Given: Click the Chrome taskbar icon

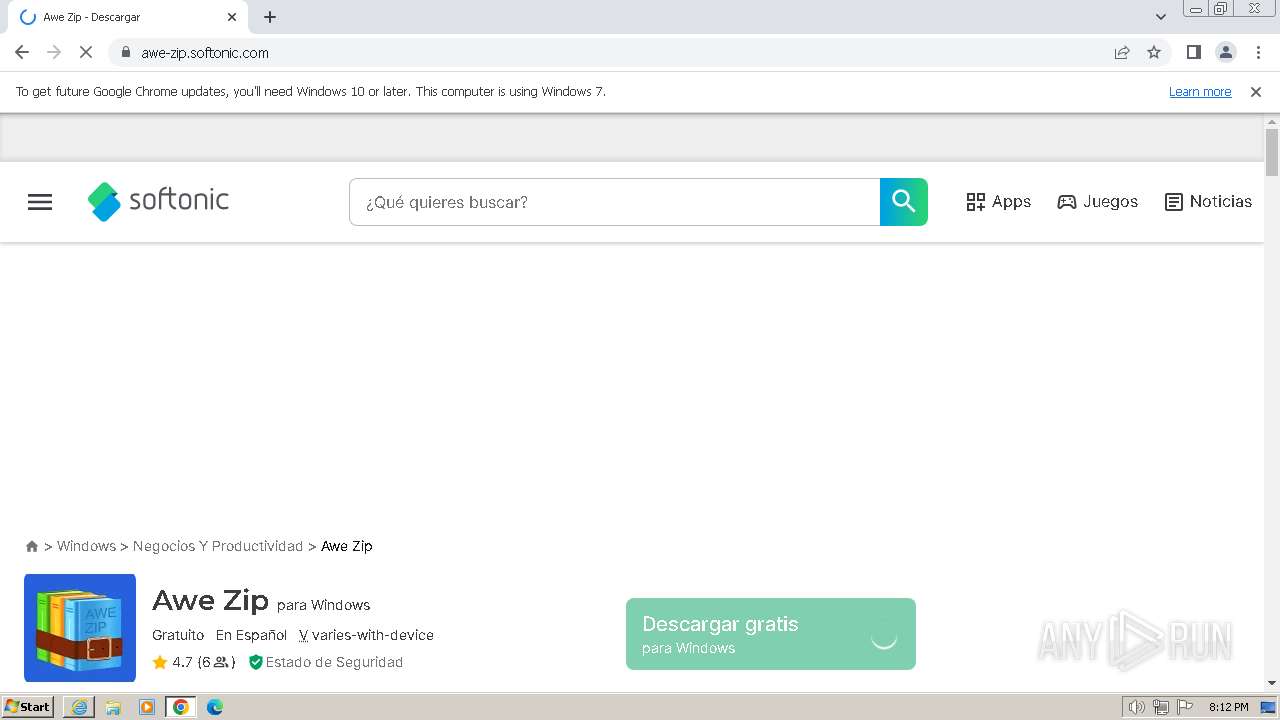Looking at the screenshot, I should click(x=181, y=707).
